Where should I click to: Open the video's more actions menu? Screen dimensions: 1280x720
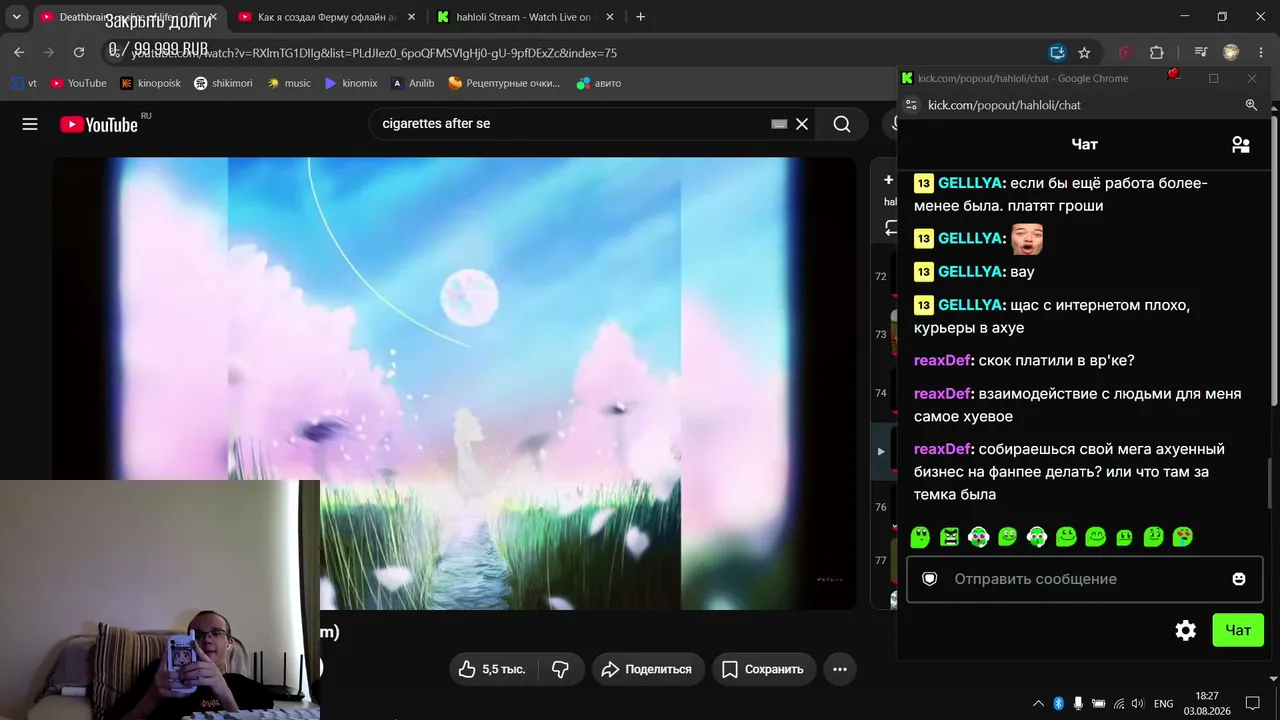pos(840,669)
